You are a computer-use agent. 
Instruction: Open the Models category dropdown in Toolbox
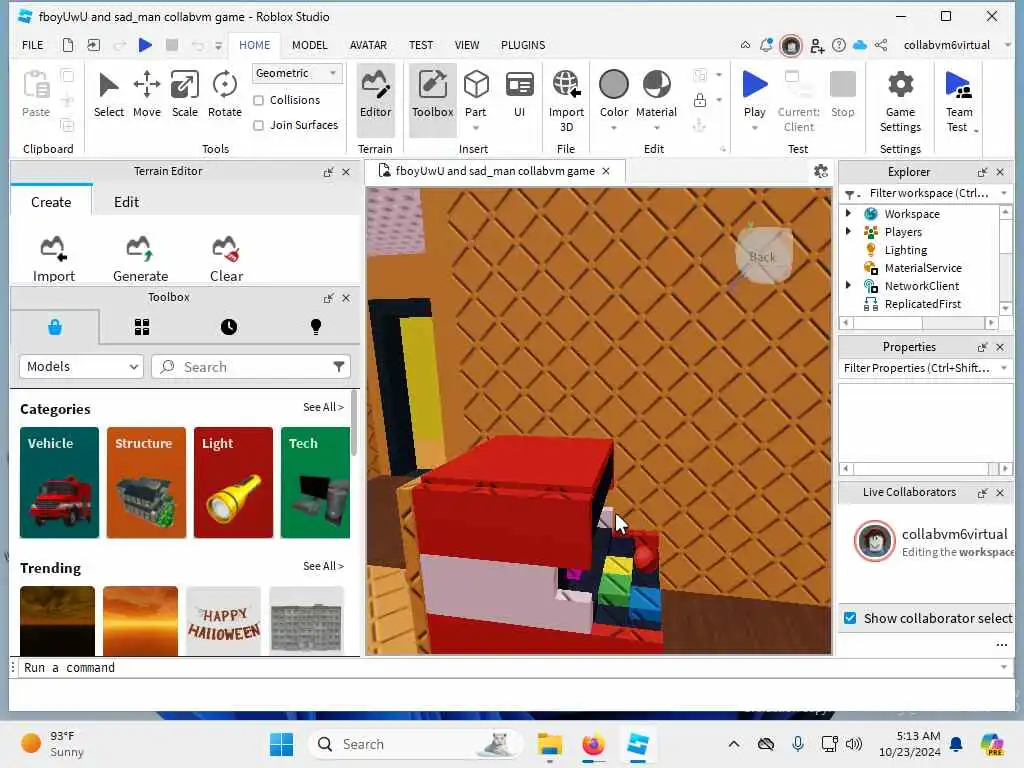pyautogui.click(x=81, y=366)
